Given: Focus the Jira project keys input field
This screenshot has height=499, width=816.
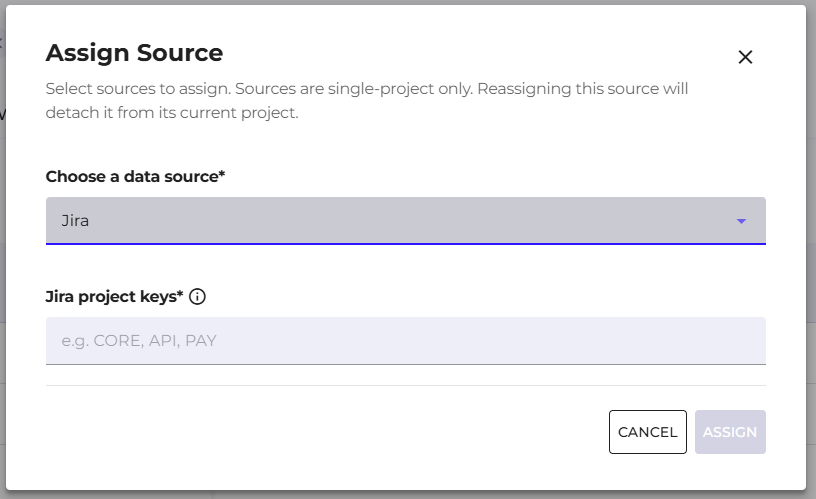Looking at the screenshot, I should click(x=405, y=341).
